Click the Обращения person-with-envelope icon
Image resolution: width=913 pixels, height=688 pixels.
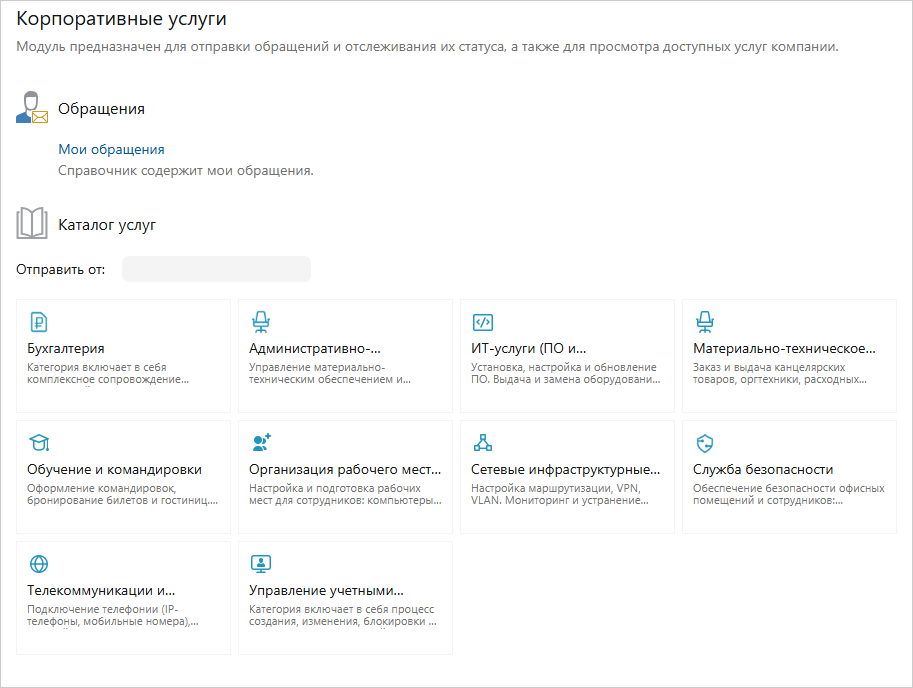32,108
